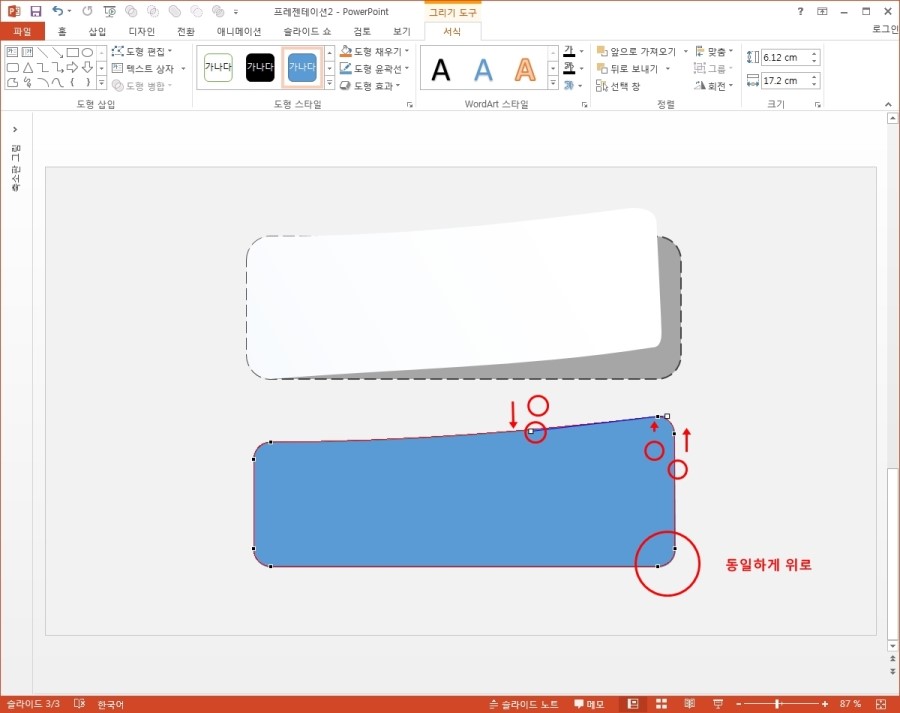Screen dimensions: 900x713
Task: Select the curve shape tool
Action: coord(57,83)
